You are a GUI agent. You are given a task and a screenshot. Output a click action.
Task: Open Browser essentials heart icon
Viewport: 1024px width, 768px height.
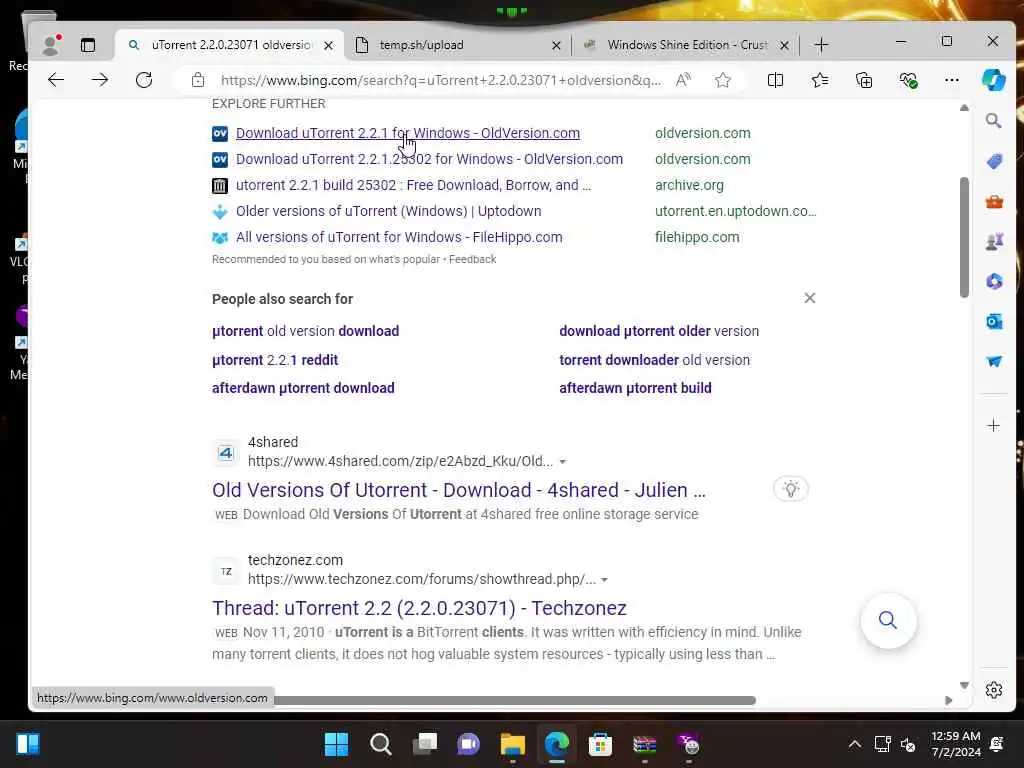(x=908, y=80)
